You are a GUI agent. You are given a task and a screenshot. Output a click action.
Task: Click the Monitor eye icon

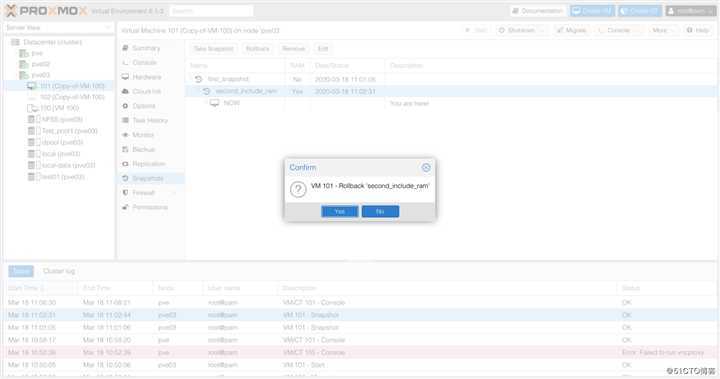coord(125,135)
